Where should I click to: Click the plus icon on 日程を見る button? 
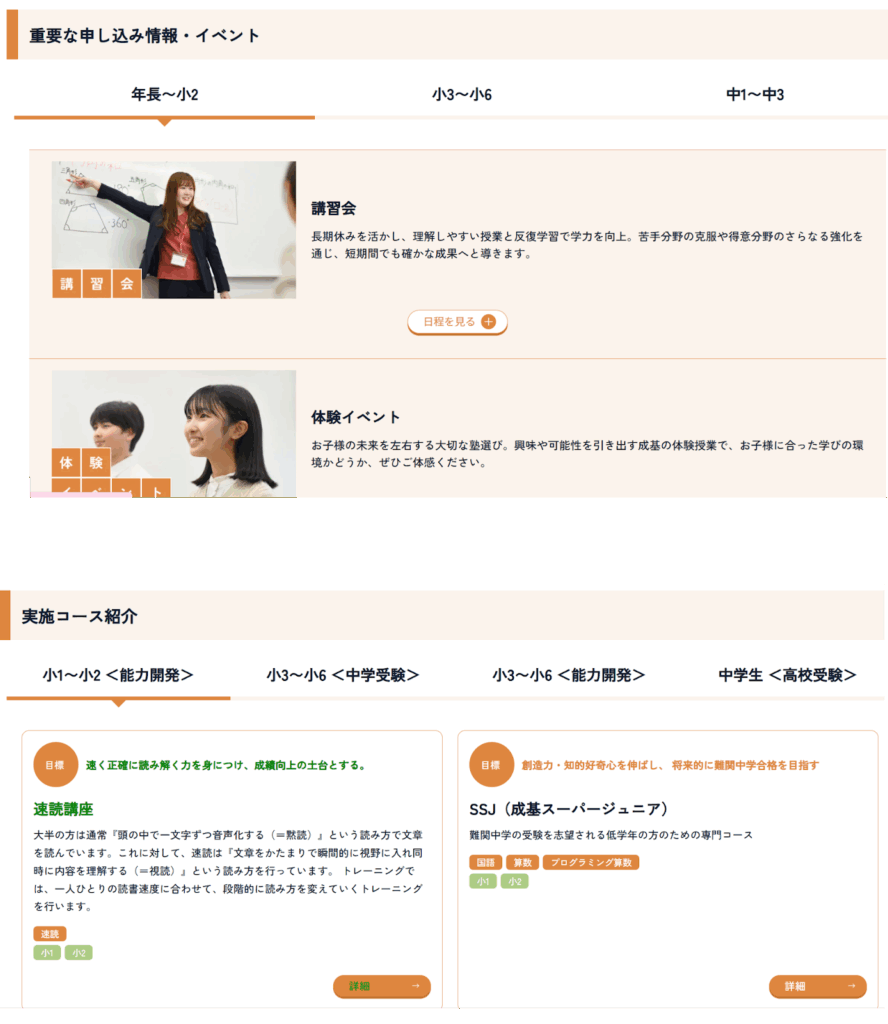coord(488,322)
